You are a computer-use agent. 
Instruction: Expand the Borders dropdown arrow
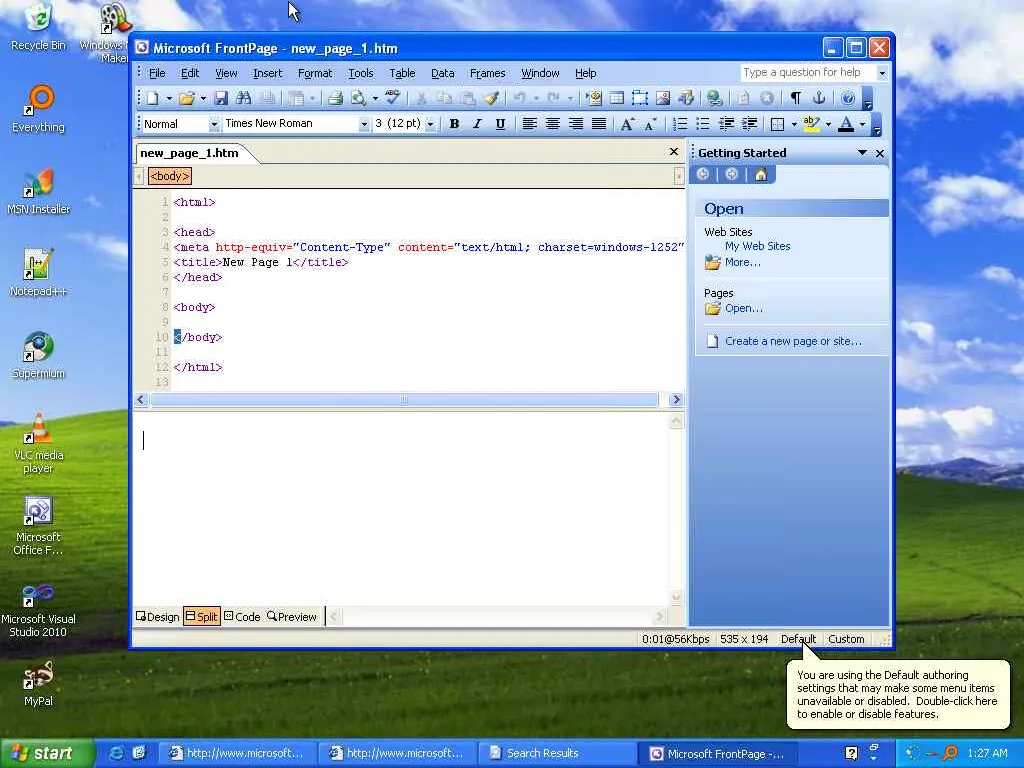pyautogui.click(x=794, y=124)
